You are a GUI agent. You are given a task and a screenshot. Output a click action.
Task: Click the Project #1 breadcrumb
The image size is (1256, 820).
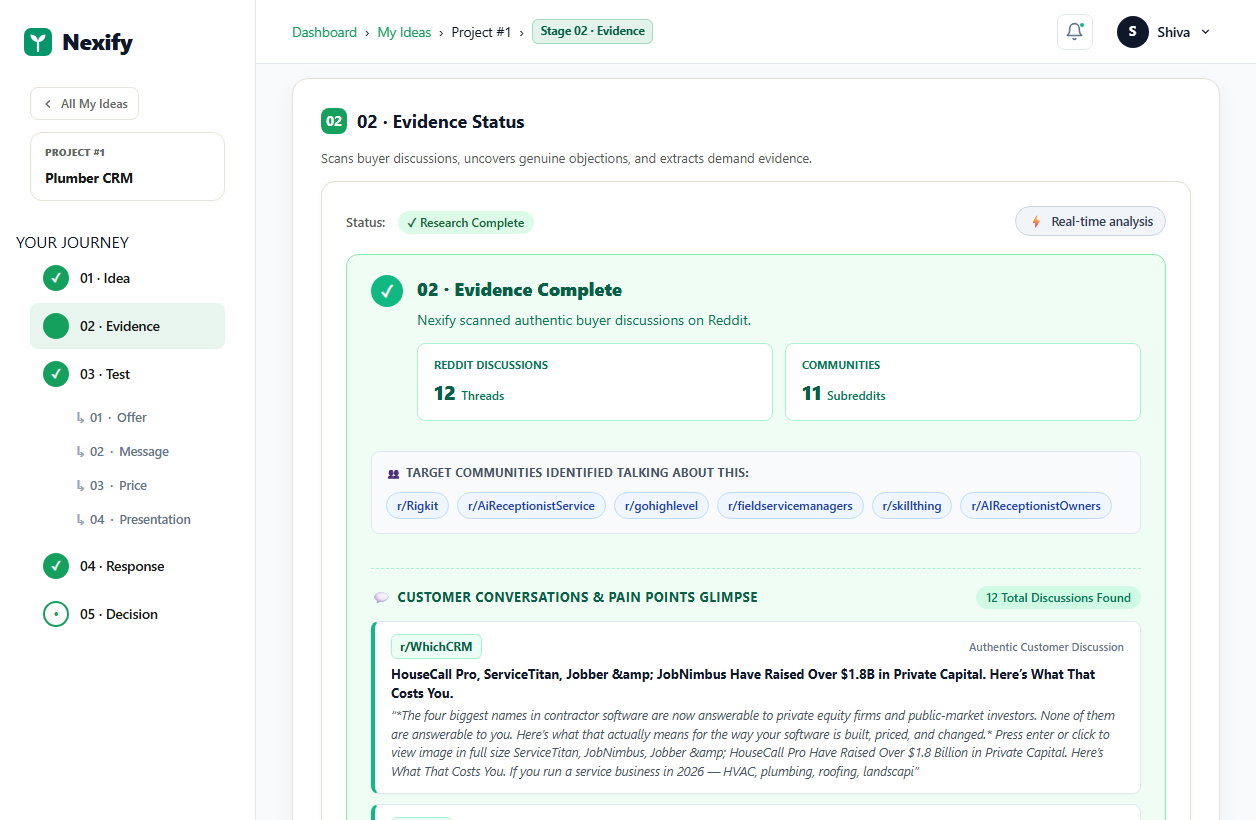[481, 32]
